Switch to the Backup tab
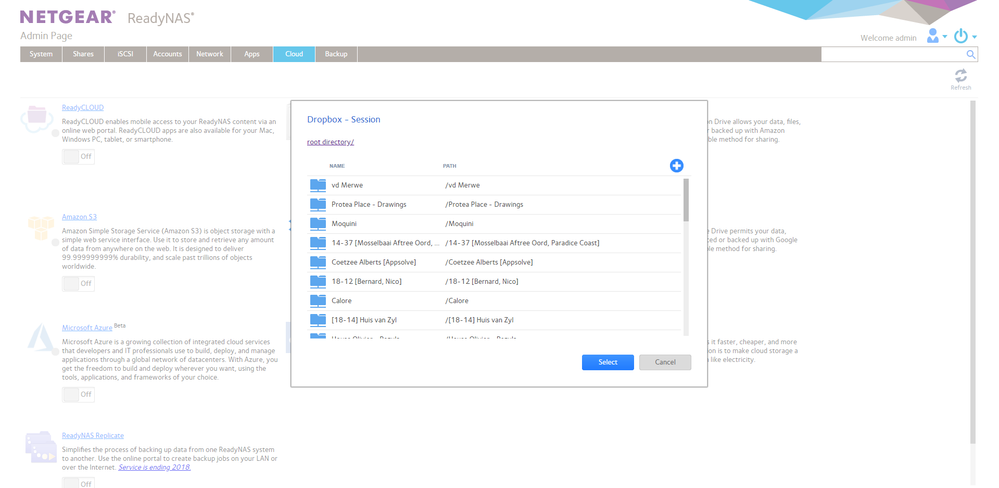Viewport: 999px width, 488px height. (x=336, y=54)
